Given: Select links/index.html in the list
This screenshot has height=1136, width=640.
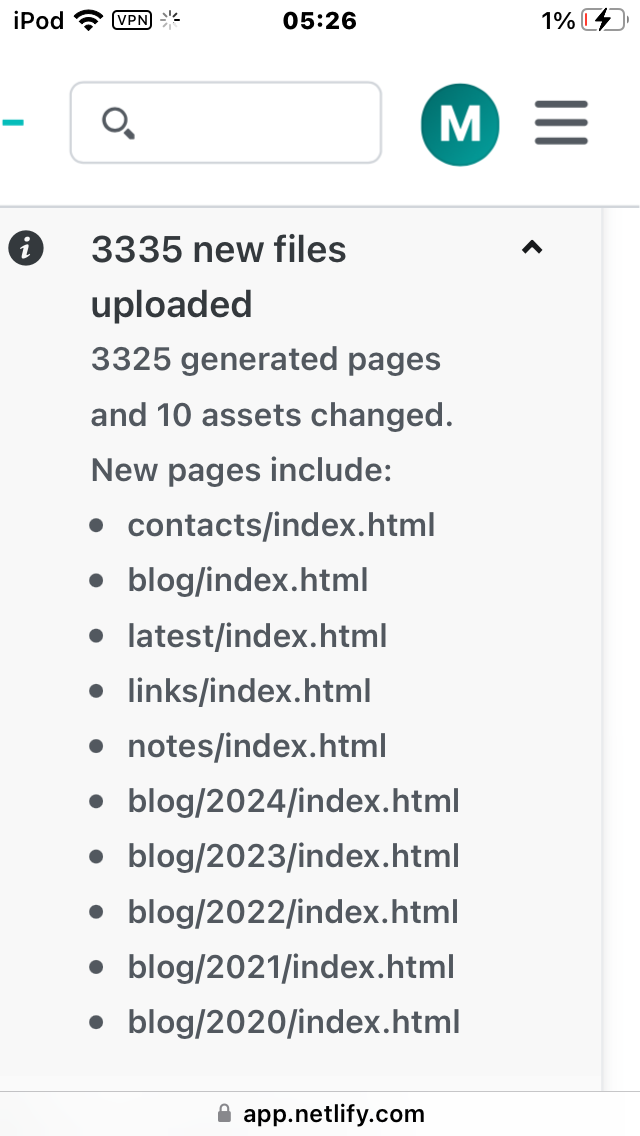Looking at the screenshot, I should point(249,691).
